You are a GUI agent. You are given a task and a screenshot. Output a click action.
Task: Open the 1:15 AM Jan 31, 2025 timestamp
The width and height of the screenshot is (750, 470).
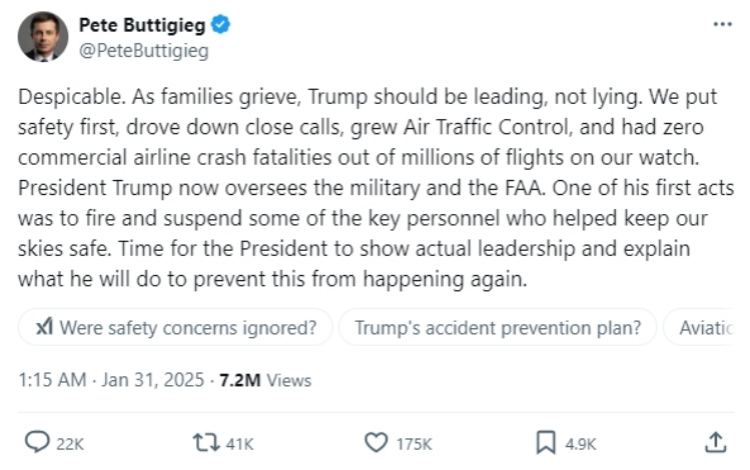click(x=111, y=380)
